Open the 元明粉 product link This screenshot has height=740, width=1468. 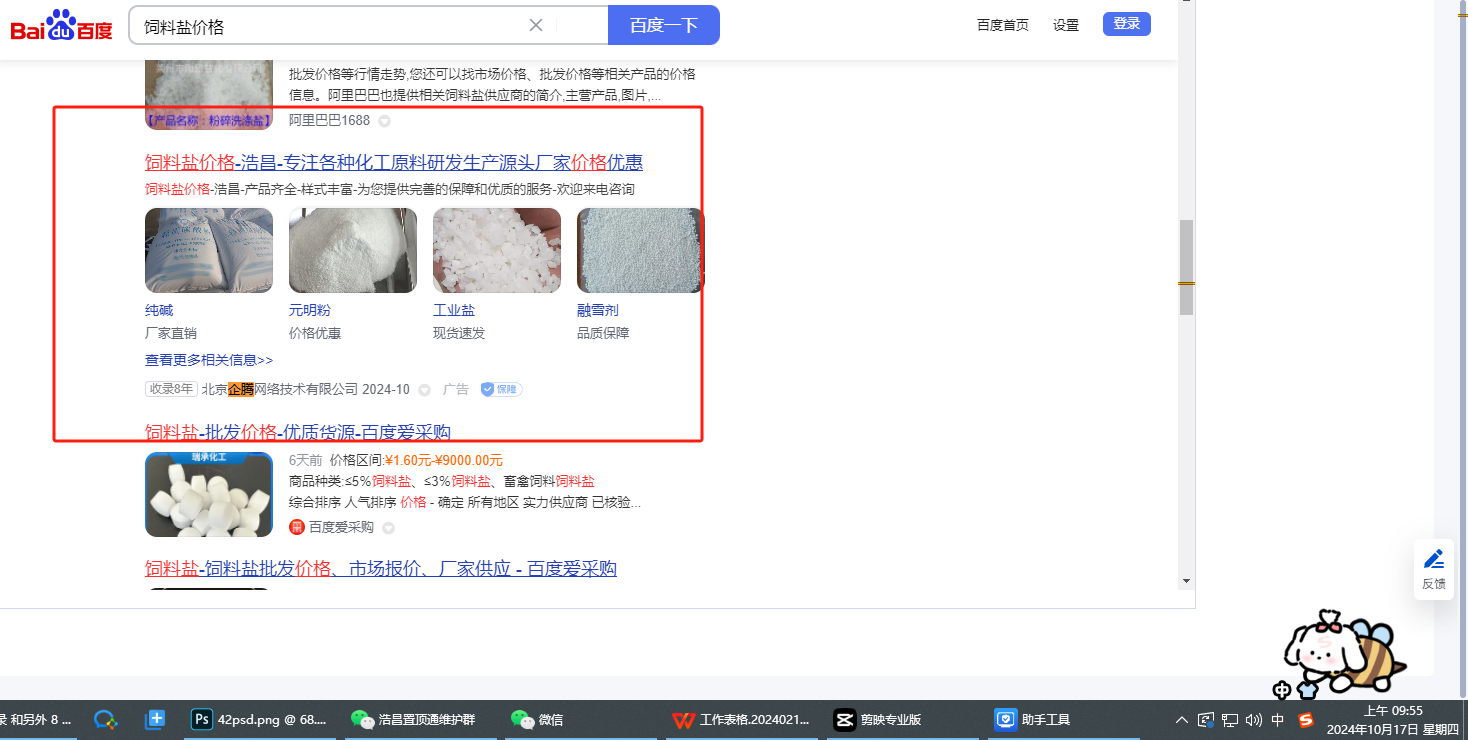[309, 310]
